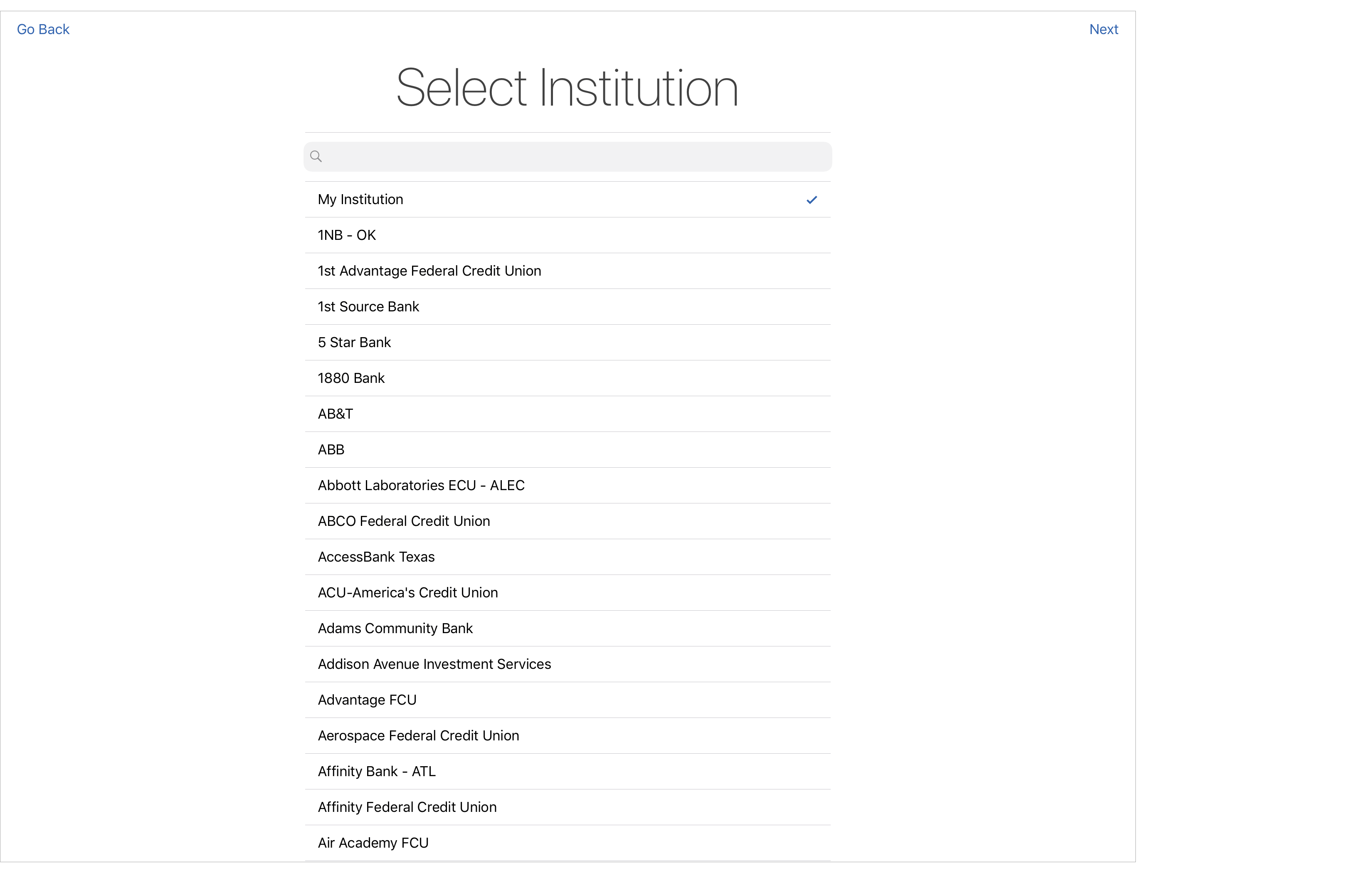Select 1880 Bank
Viewport: 1372px width, 873px height.
click(x=351, y=378)
